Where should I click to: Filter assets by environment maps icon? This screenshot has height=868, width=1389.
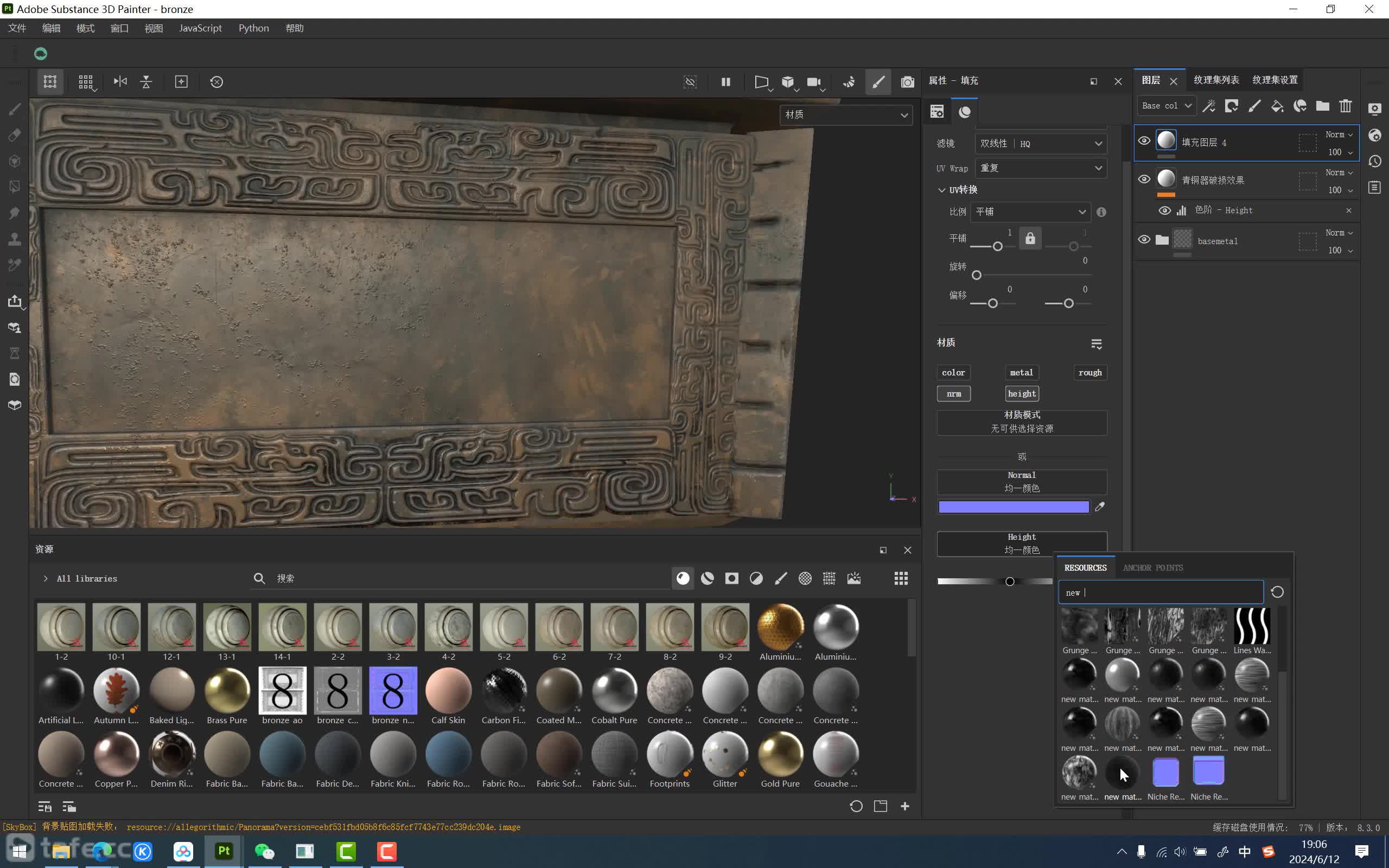[x=853, y=578]
